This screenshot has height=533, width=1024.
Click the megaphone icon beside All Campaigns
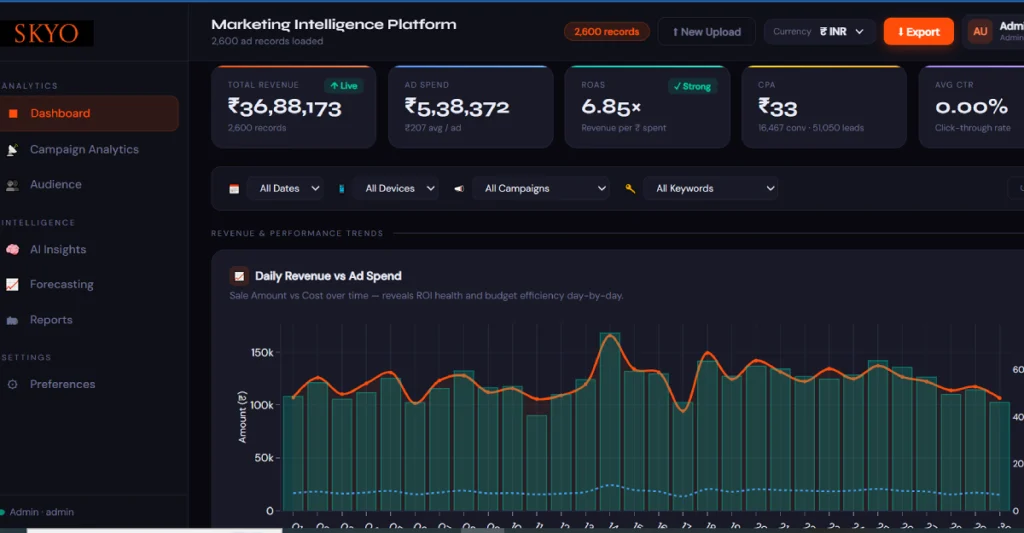click(x=459, y=189)
